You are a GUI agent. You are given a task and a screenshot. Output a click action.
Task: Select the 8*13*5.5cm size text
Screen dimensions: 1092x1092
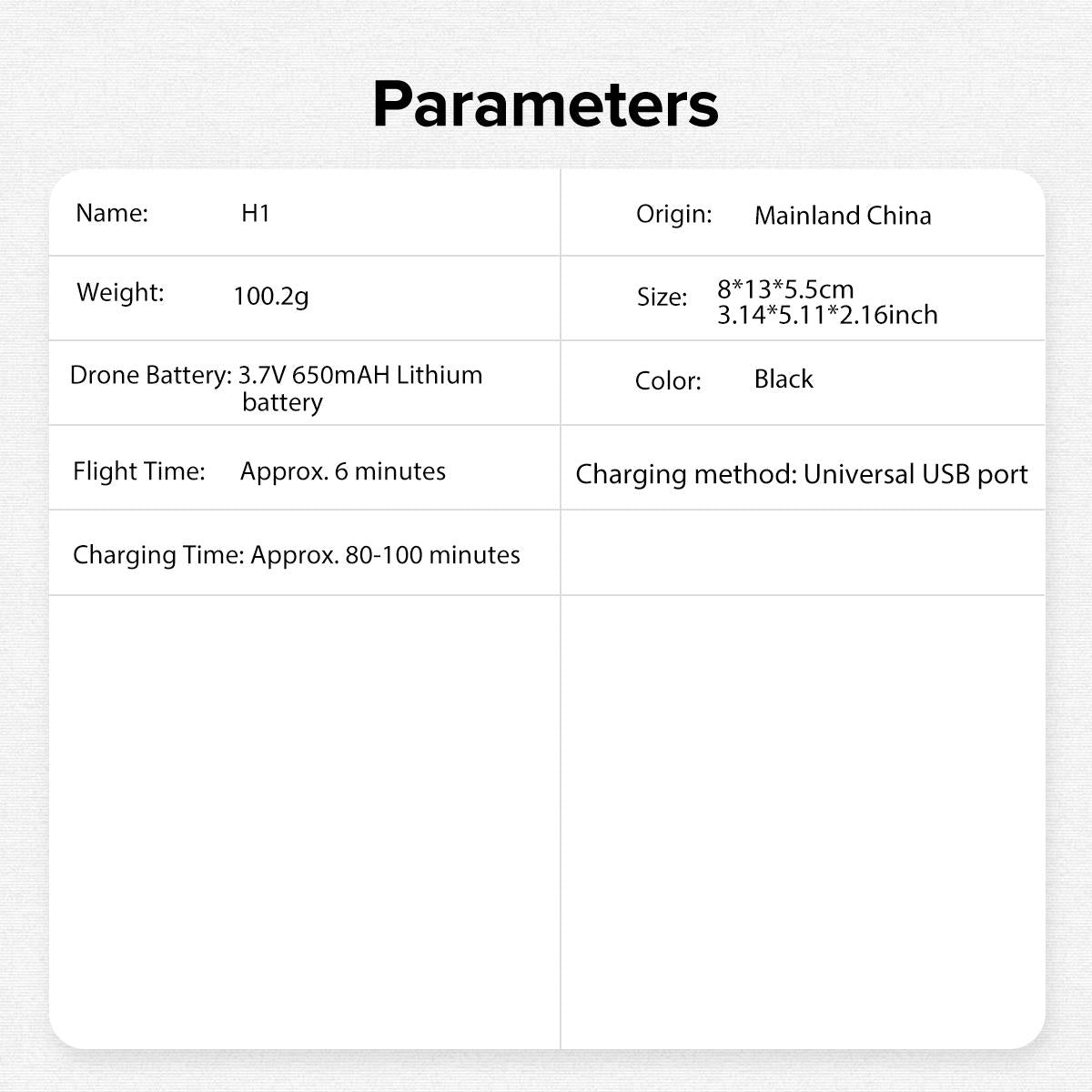pyautogui.click(x=785, y=289)
